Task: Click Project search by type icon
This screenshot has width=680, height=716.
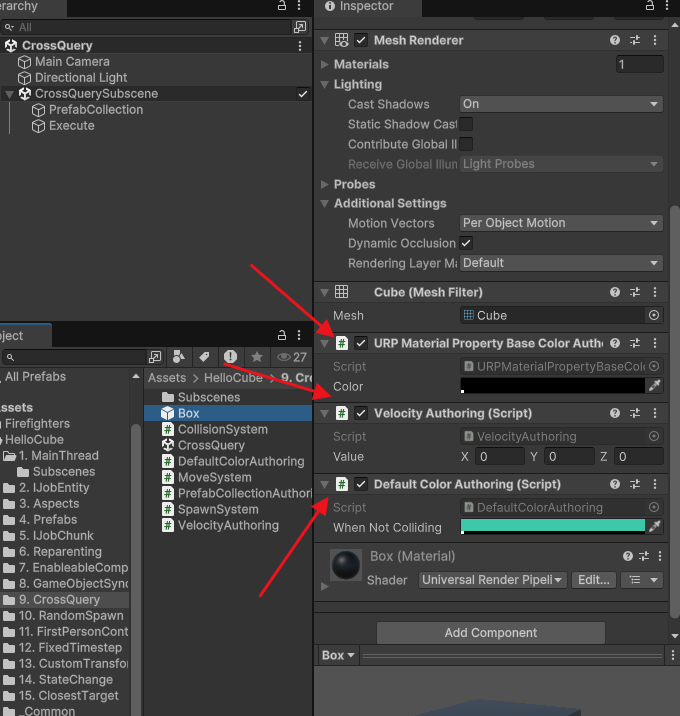Action: [x=179, y=357]
